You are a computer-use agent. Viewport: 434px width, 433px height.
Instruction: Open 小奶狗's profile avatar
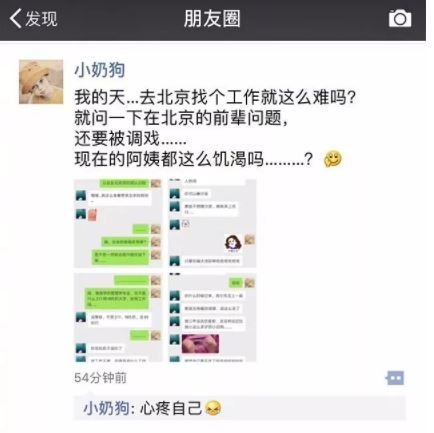point(41,82)
